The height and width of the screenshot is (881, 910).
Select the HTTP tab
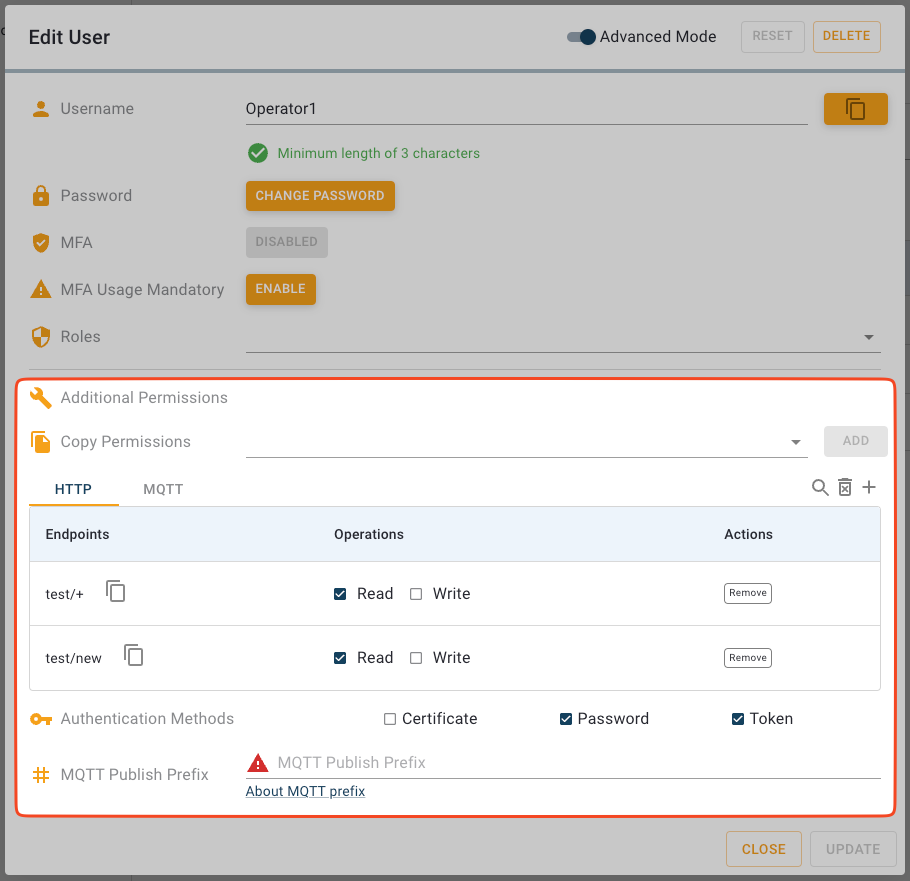[73, 489]
